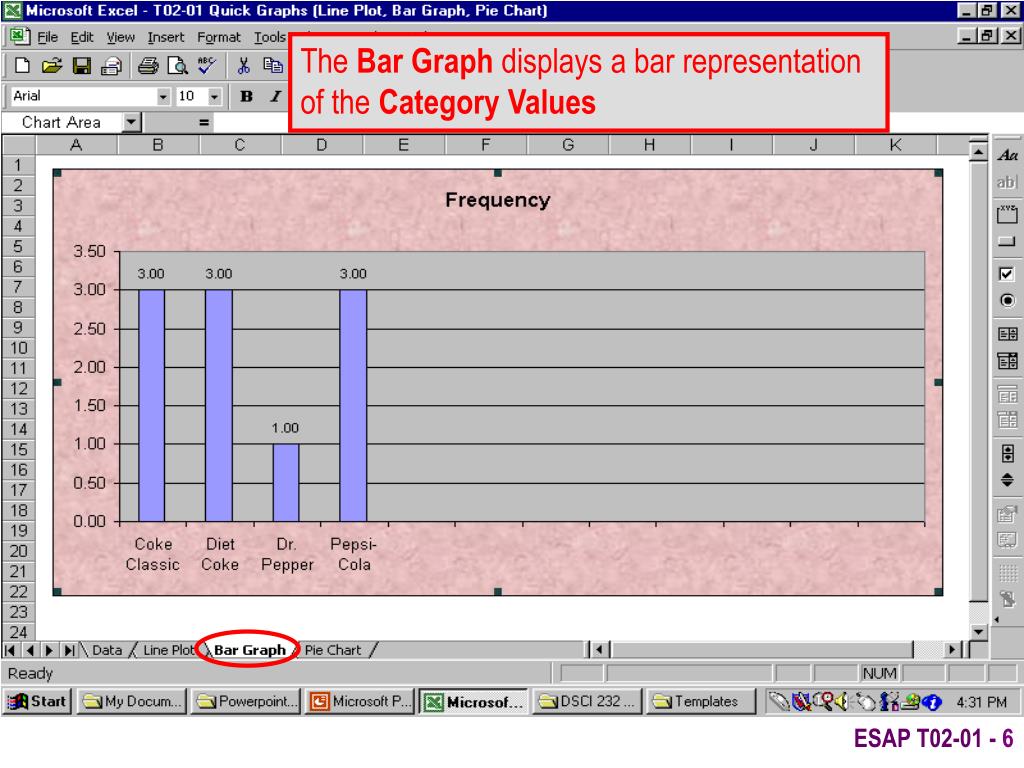Click the E-mail envelope toolbar icon

point(112,65)
